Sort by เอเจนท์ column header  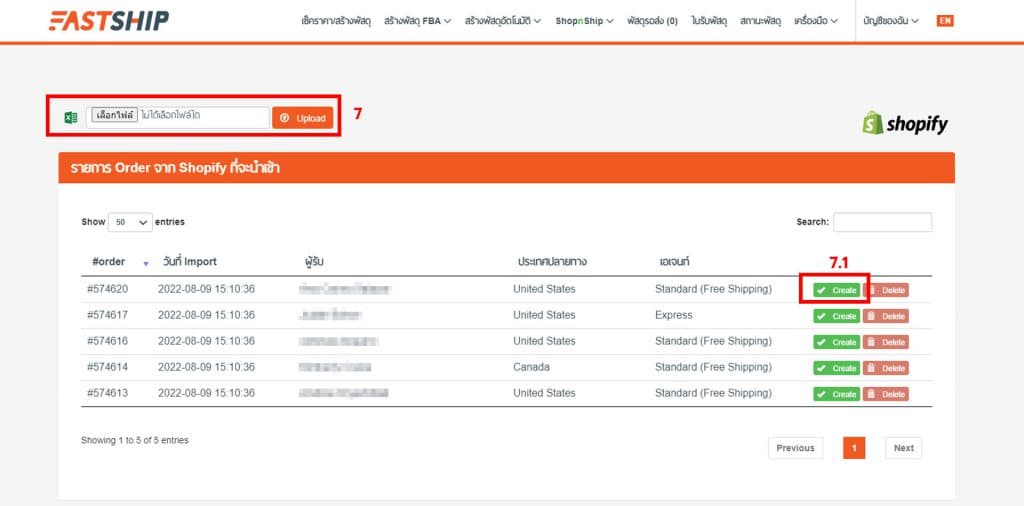[x=674, y=262]
